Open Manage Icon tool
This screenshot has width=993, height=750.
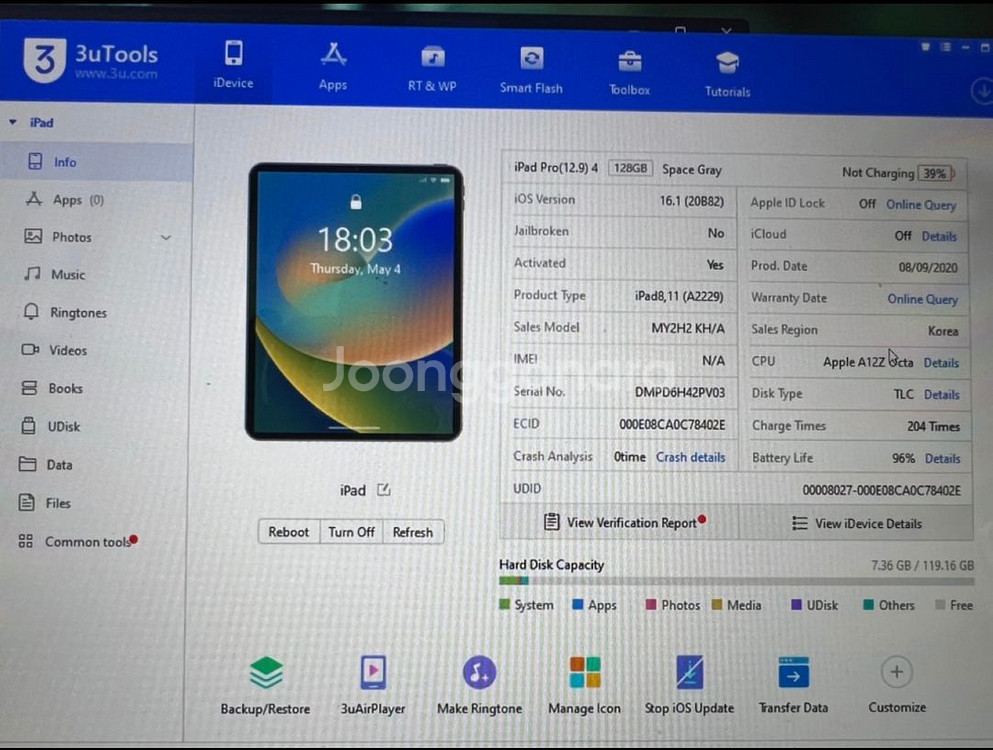(x=585, y=685)
